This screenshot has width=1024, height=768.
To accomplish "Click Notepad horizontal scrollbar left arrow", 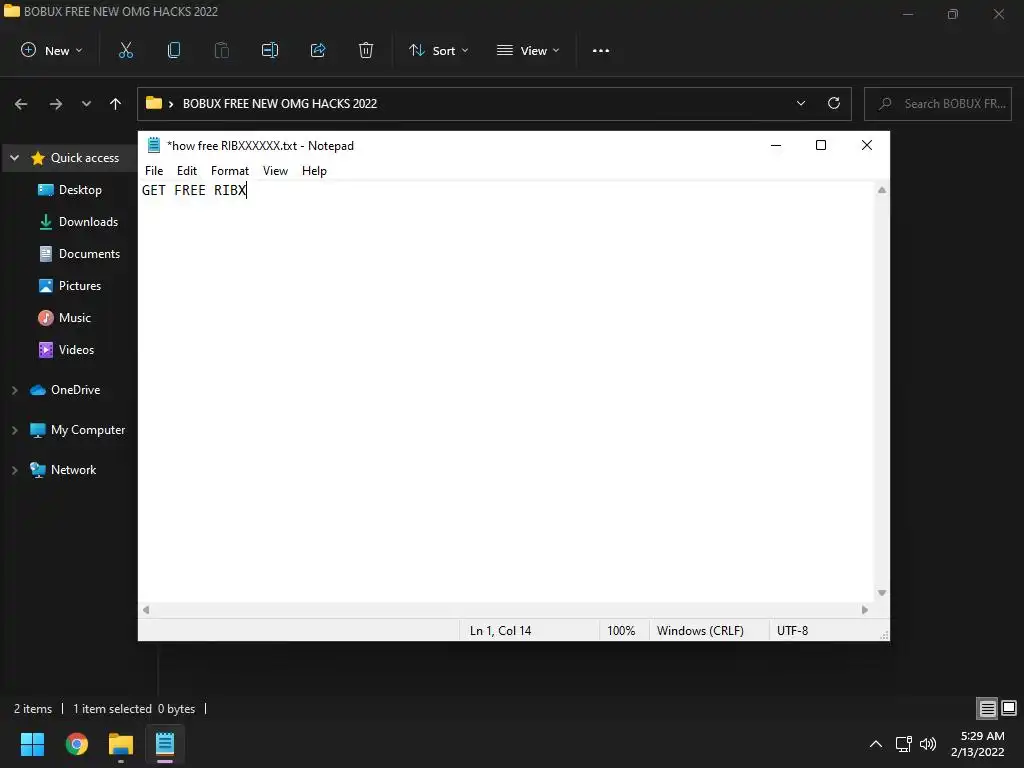I will point(146,610).
